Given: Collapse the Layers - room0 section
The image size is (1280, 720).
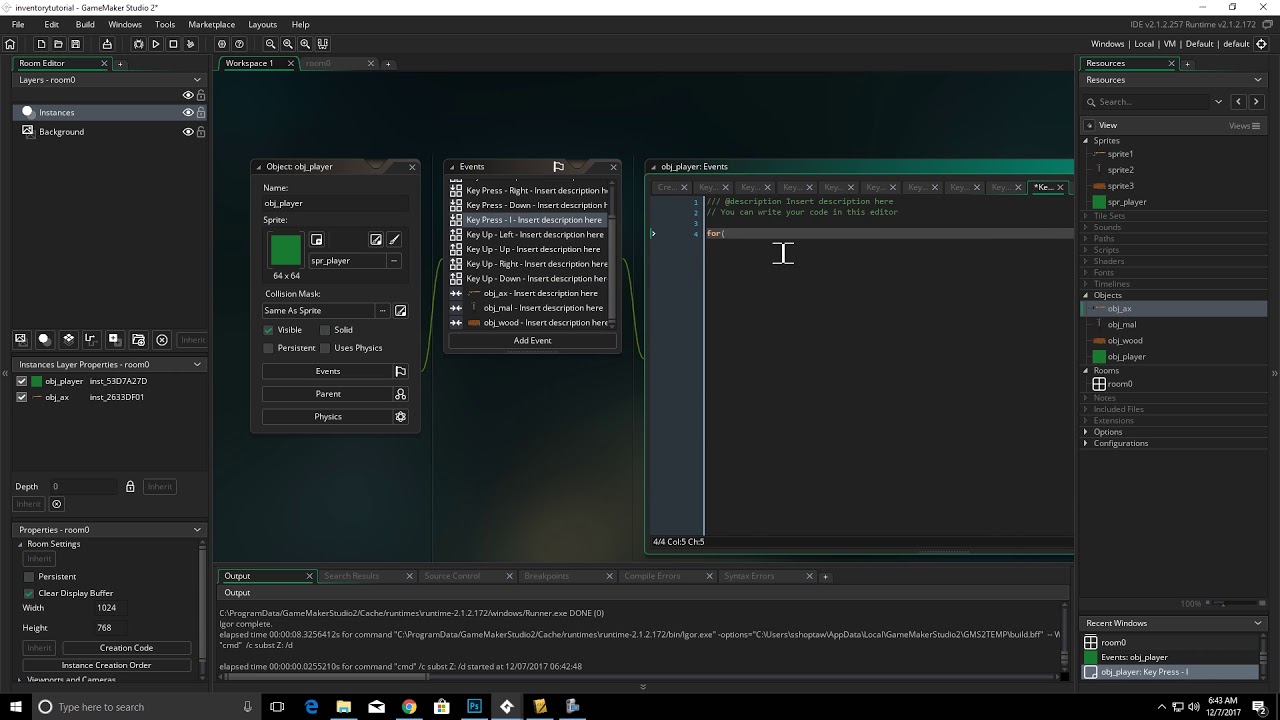Looking at the screenshot, I should [x=197, y=80].
